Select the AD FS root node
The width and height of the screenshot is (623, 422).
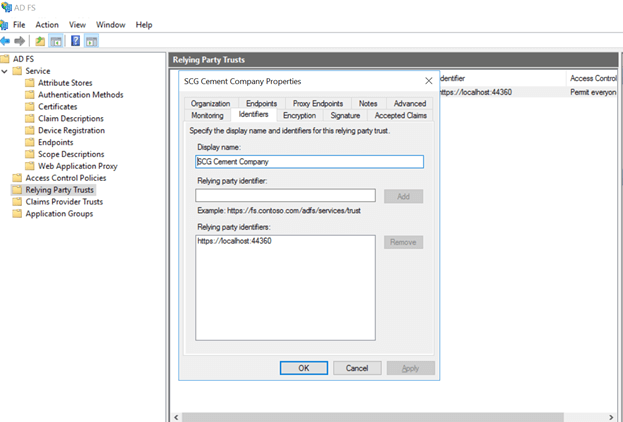click(23, 59)
